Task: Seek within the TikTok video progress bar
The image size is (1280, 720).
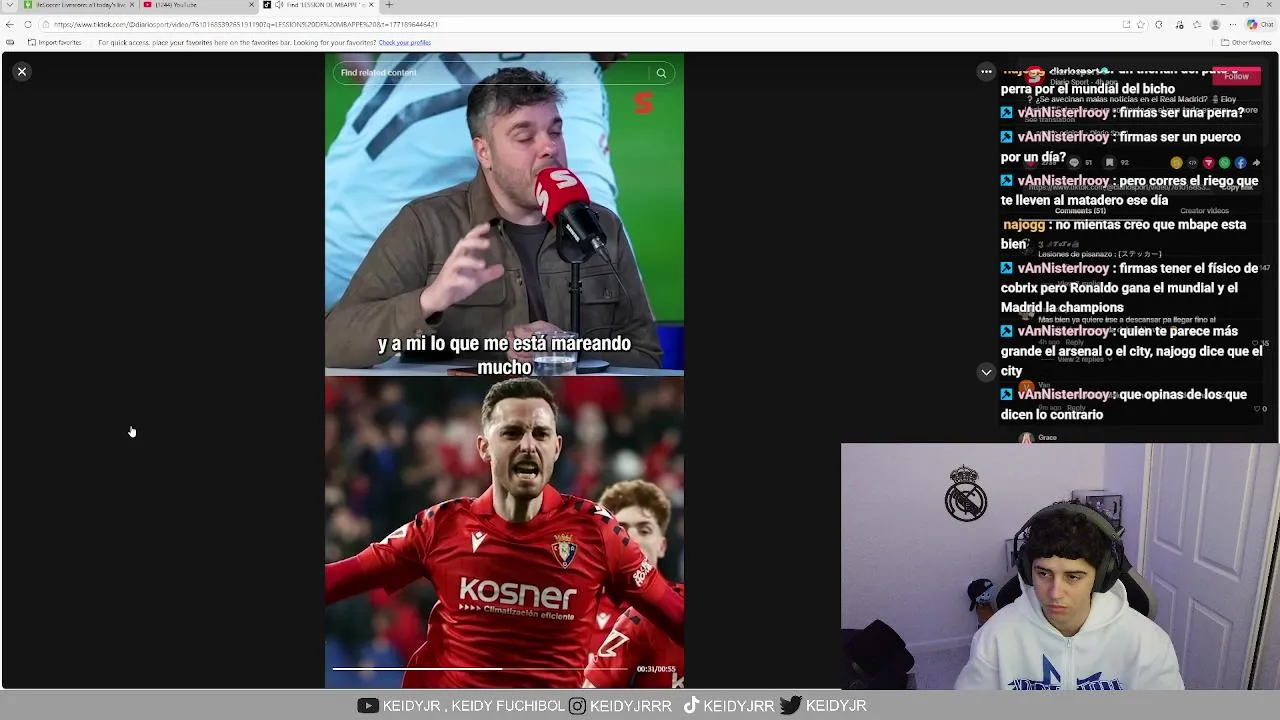Action: coord(480,669)
